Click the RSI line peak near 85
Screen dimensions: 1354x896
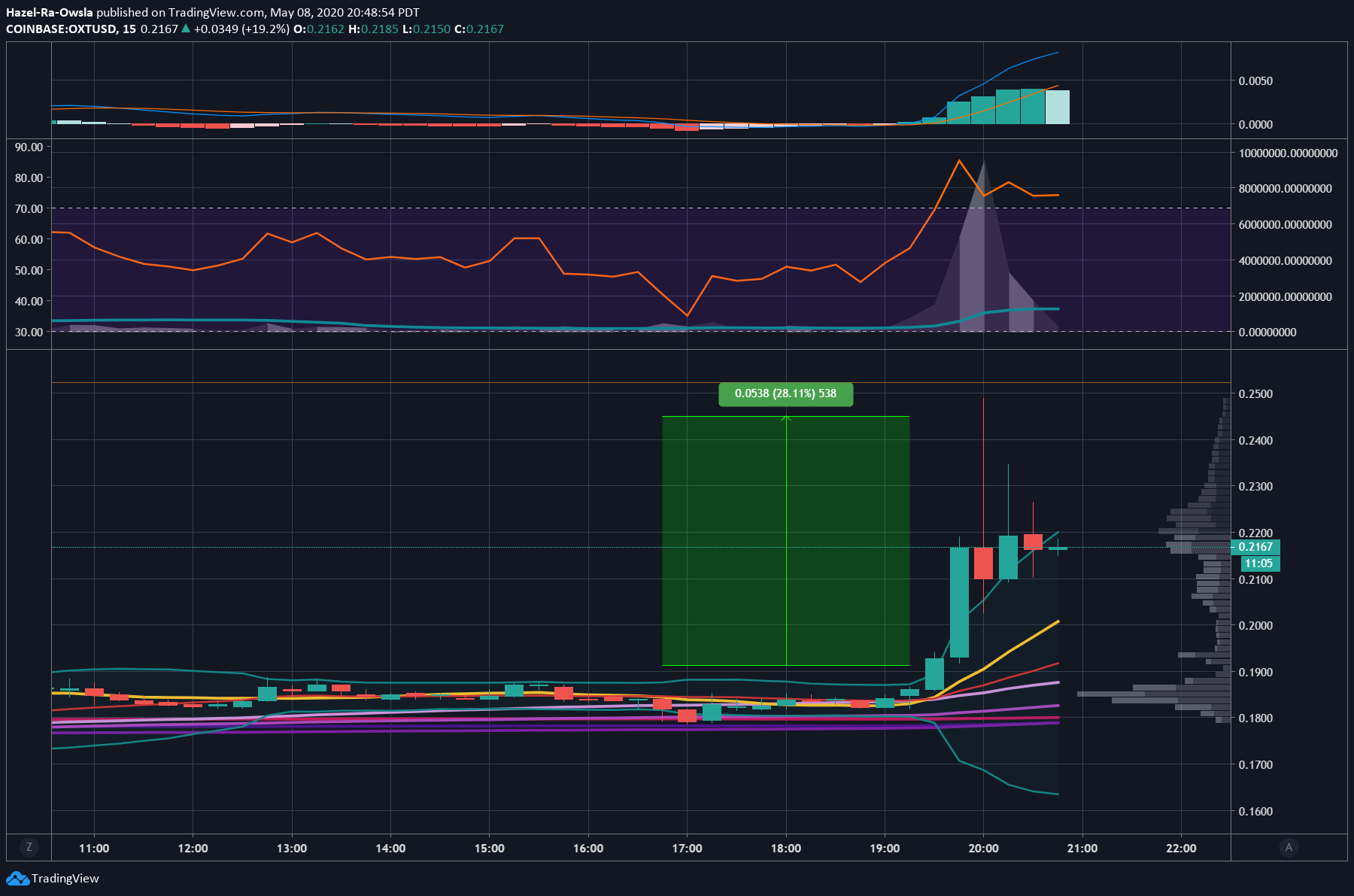click(959, 160)
